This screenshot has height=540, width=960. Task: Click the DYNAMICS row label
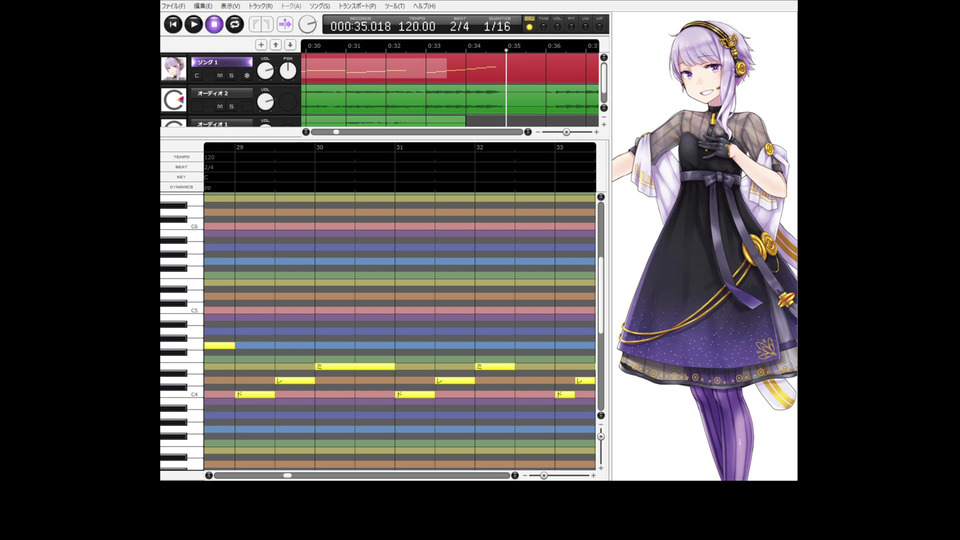pos(182,187)
